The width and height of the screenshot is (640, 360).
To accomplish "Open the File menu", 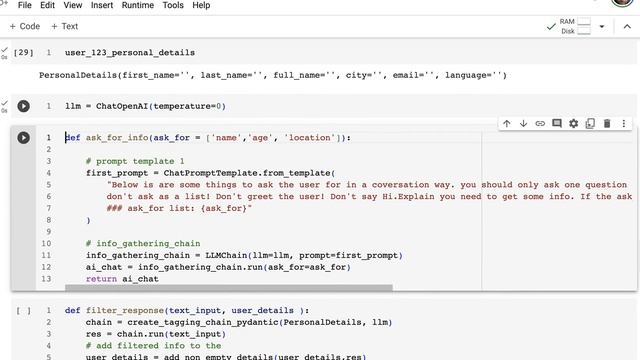I will pyautogui.click(x=24, y=5).
